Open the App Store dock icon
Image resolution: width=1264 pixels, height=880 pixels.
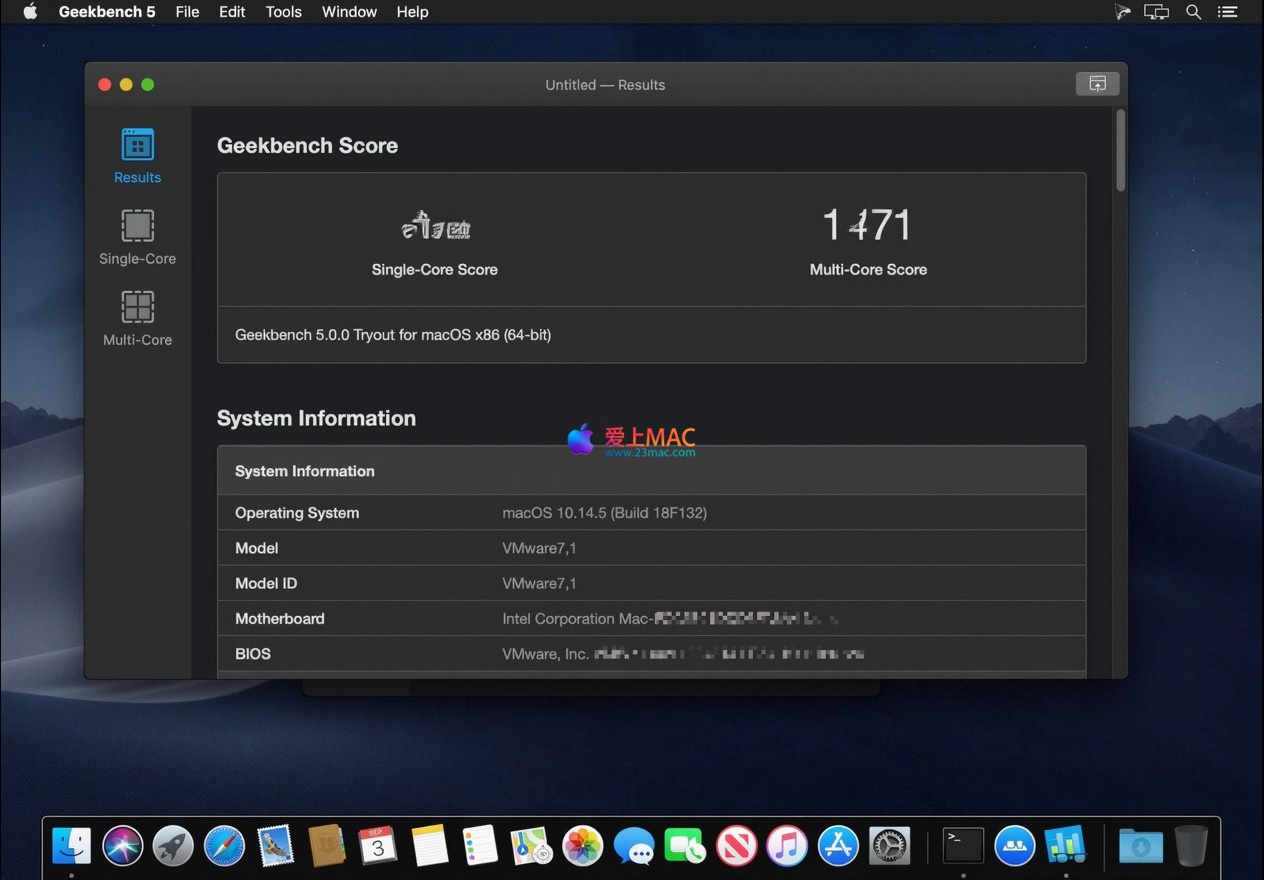click(838, 846)
